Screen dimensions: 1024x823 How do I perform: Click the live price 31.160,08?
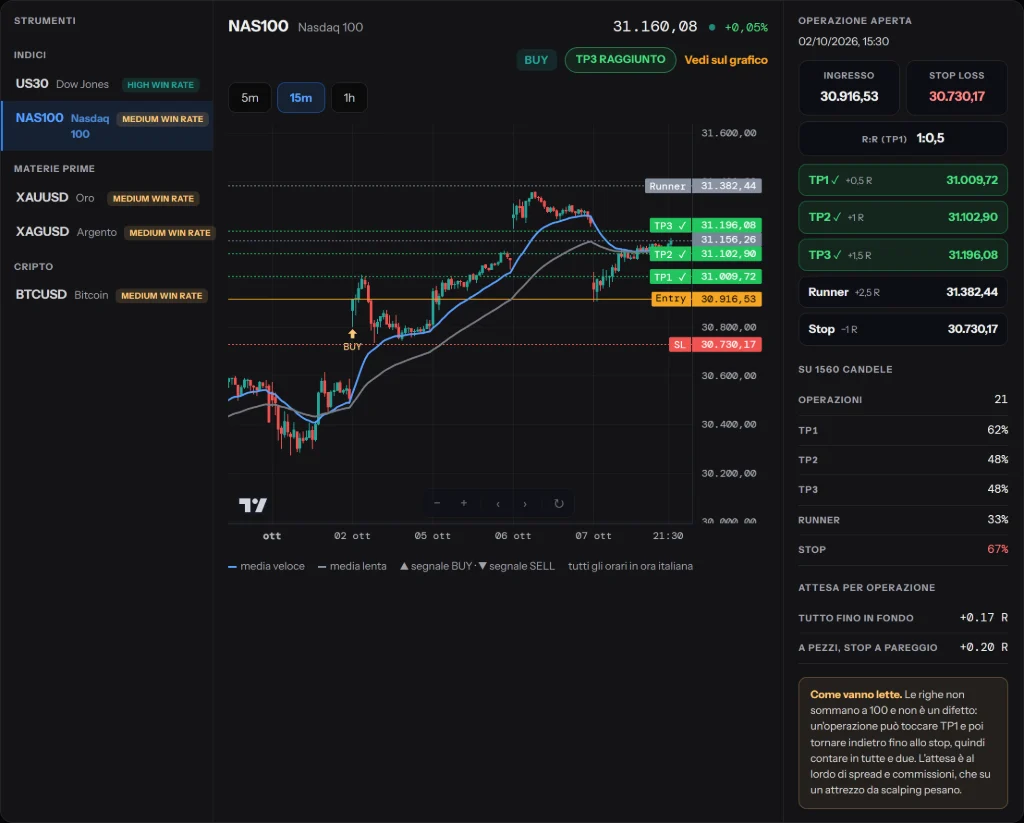point(655,27)
